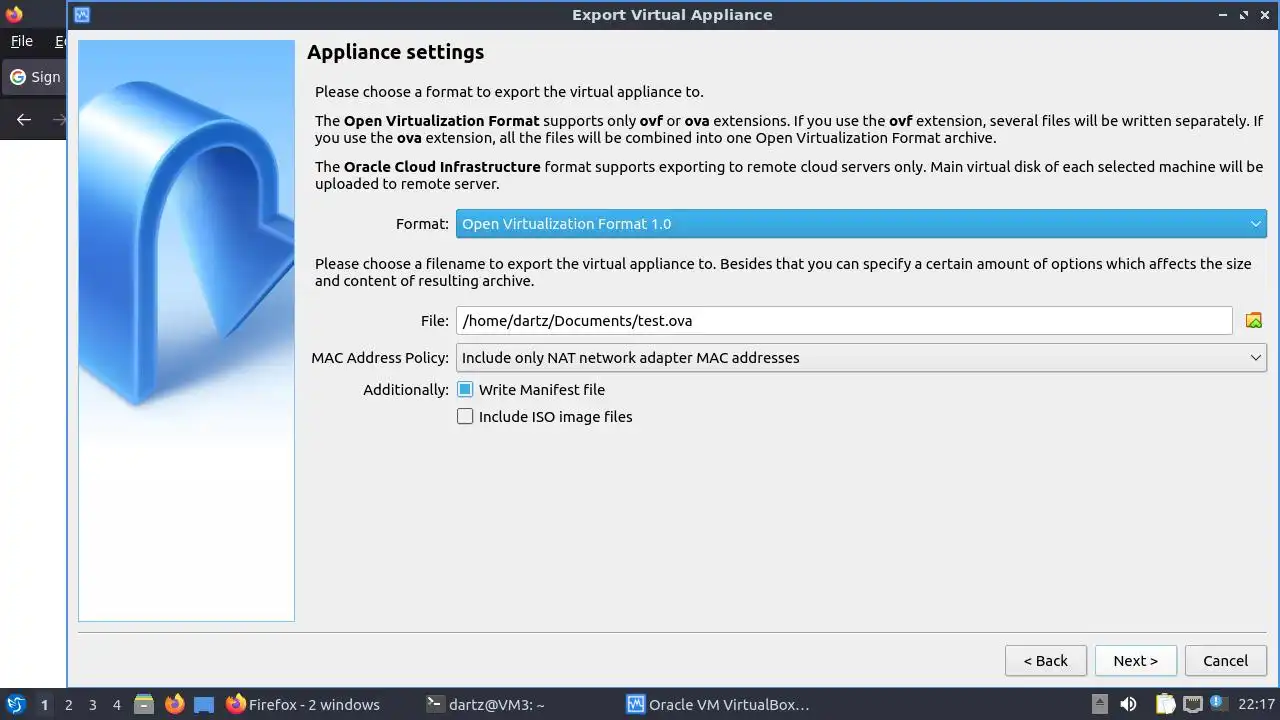Cancel the export appliance wizard
Screen dimensions: 1280x720
point(1225,660)
